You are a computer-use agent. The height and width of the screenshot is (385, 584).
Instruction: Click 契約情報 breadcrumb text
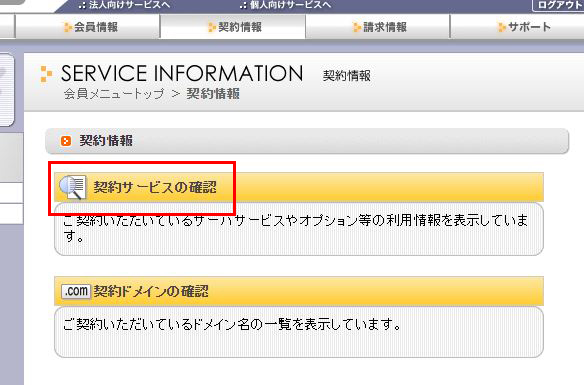tap(213, 94)
